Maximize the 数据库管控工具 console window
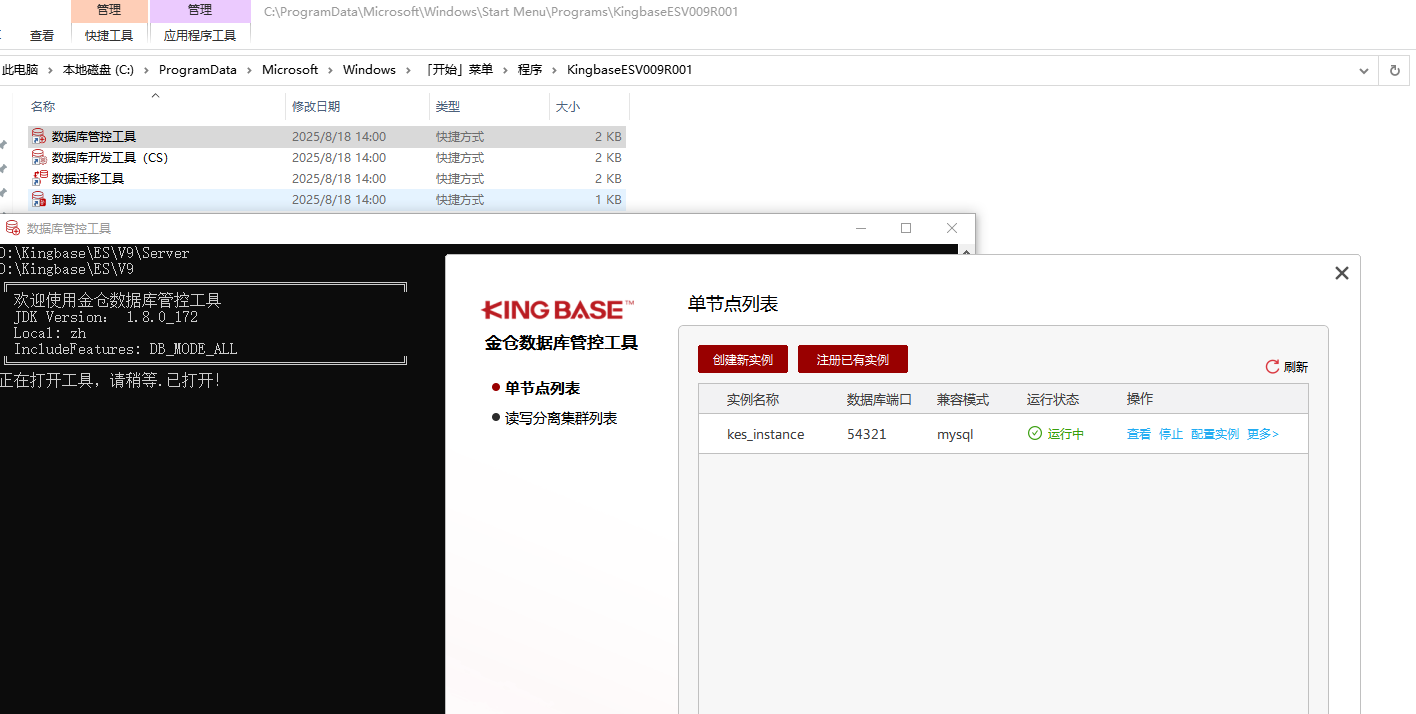The image size is (1416, 714). pyautogui.click(x=906, y=228)
